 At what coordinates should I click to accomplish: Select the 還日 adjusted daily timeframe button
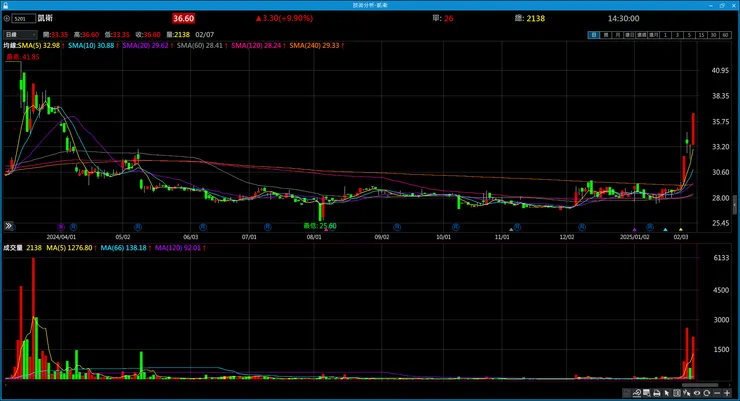[630, 35]
